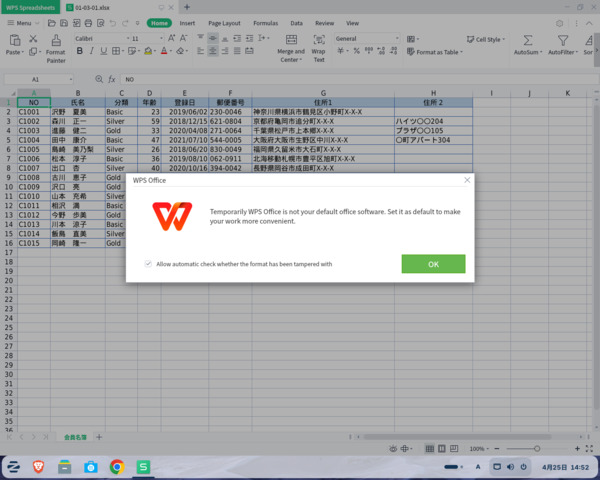This screenshot has height=480, width=600.
Task: Open the Review tab
Action: pos(324,23)
